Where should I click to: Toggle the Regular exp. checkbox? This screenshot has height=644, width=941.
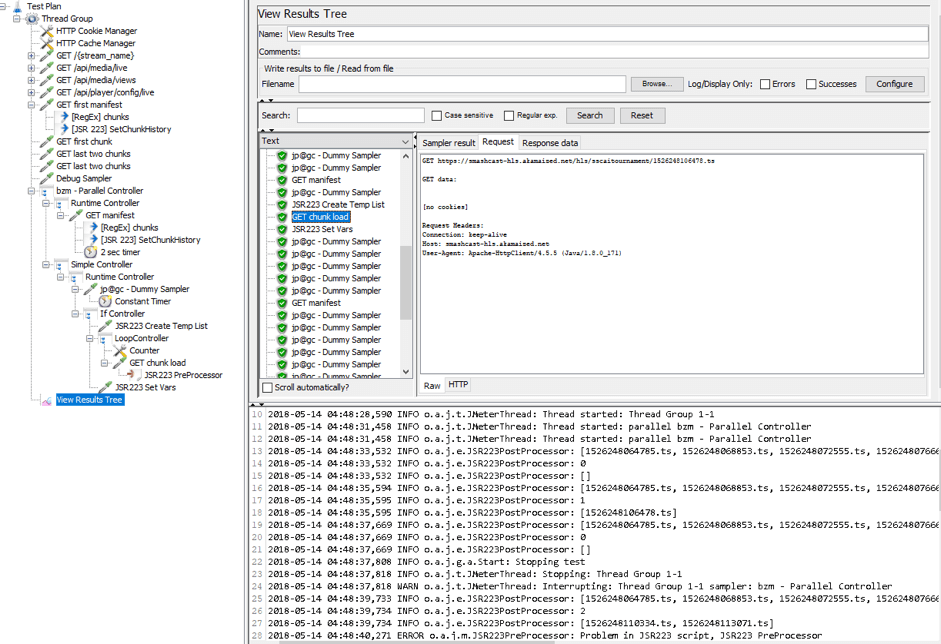pos(509,115)
